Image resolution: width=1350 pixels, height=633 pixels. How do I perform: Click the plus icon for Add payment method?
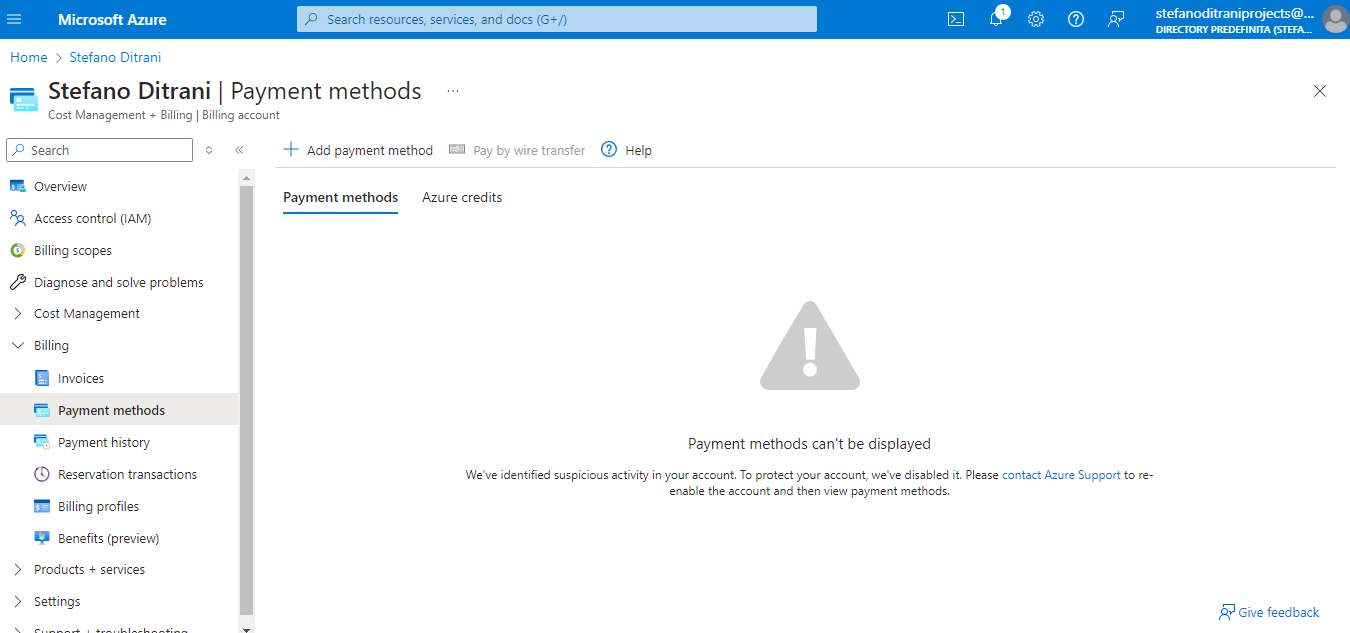click(291, 149)
